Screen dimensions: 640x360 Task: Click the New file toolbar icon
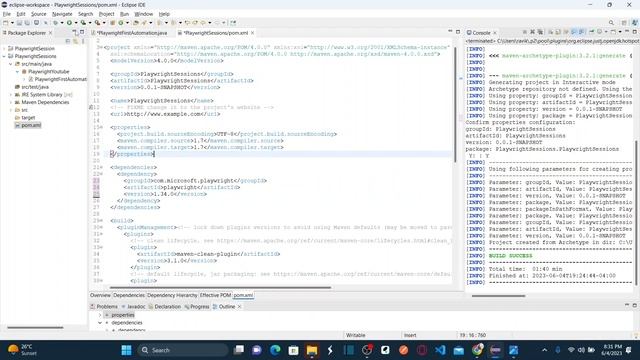[6, 23]
